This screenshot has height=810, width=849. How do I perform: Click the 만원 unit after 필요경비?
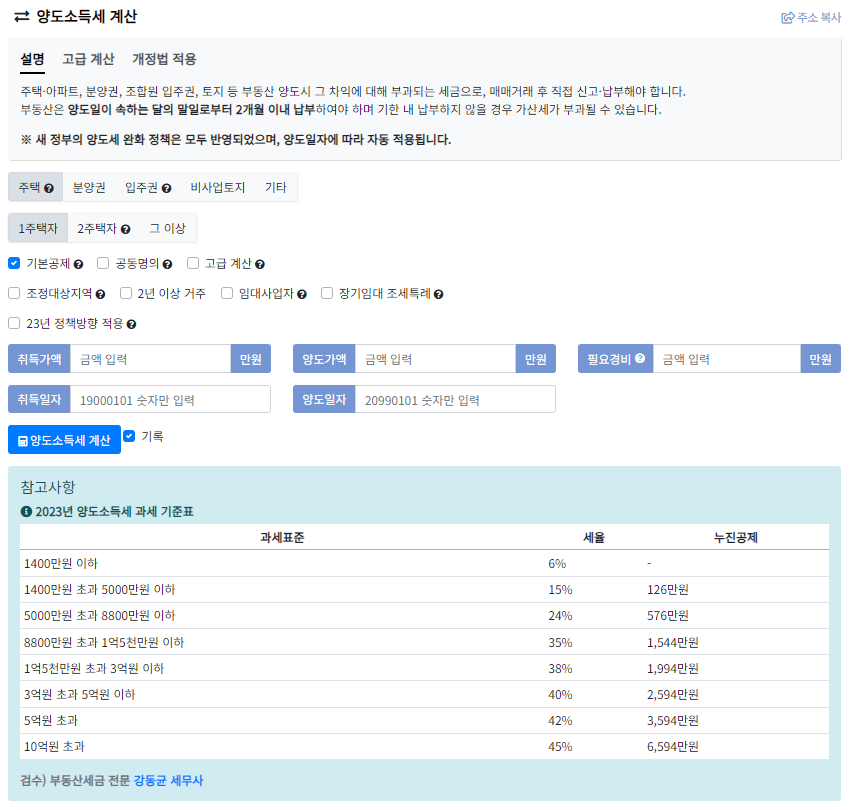click(820, 359)
